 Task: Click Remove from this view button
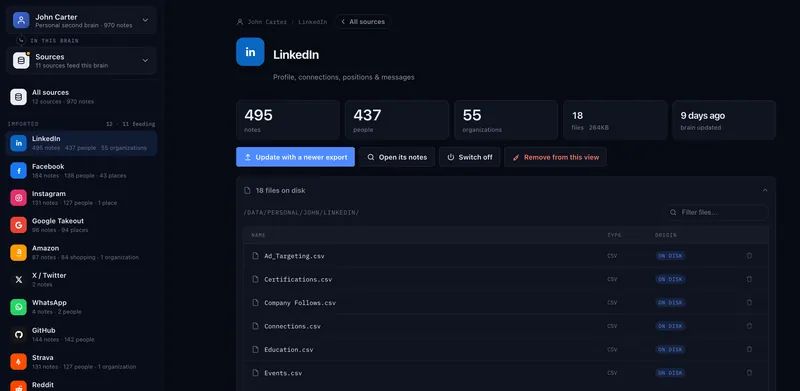point(556,157)
